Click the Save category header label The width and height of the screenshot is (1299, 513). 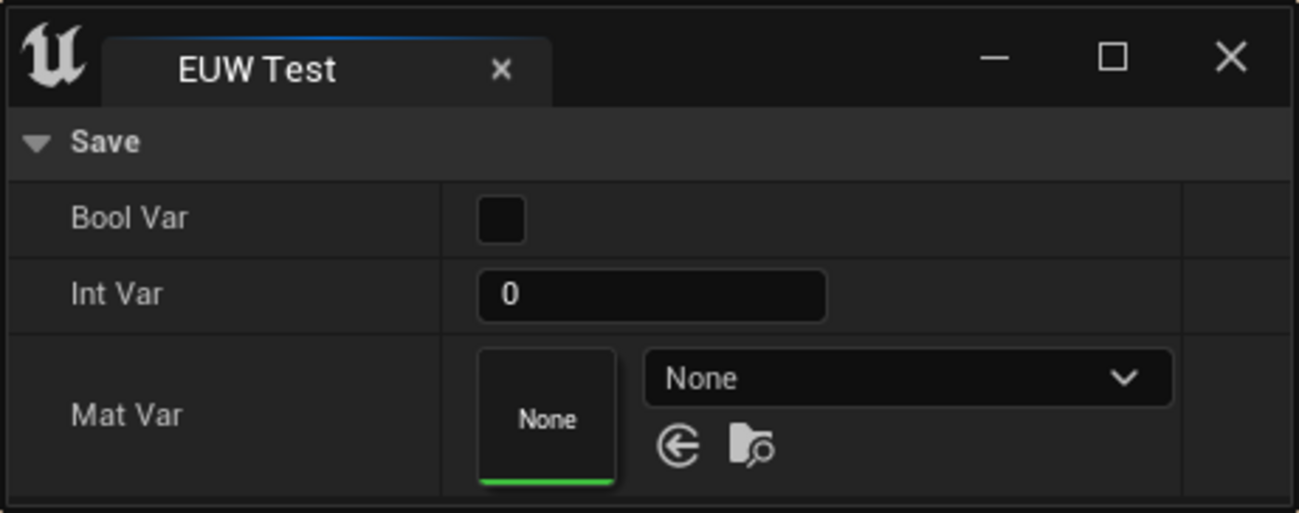pos(105,142)
